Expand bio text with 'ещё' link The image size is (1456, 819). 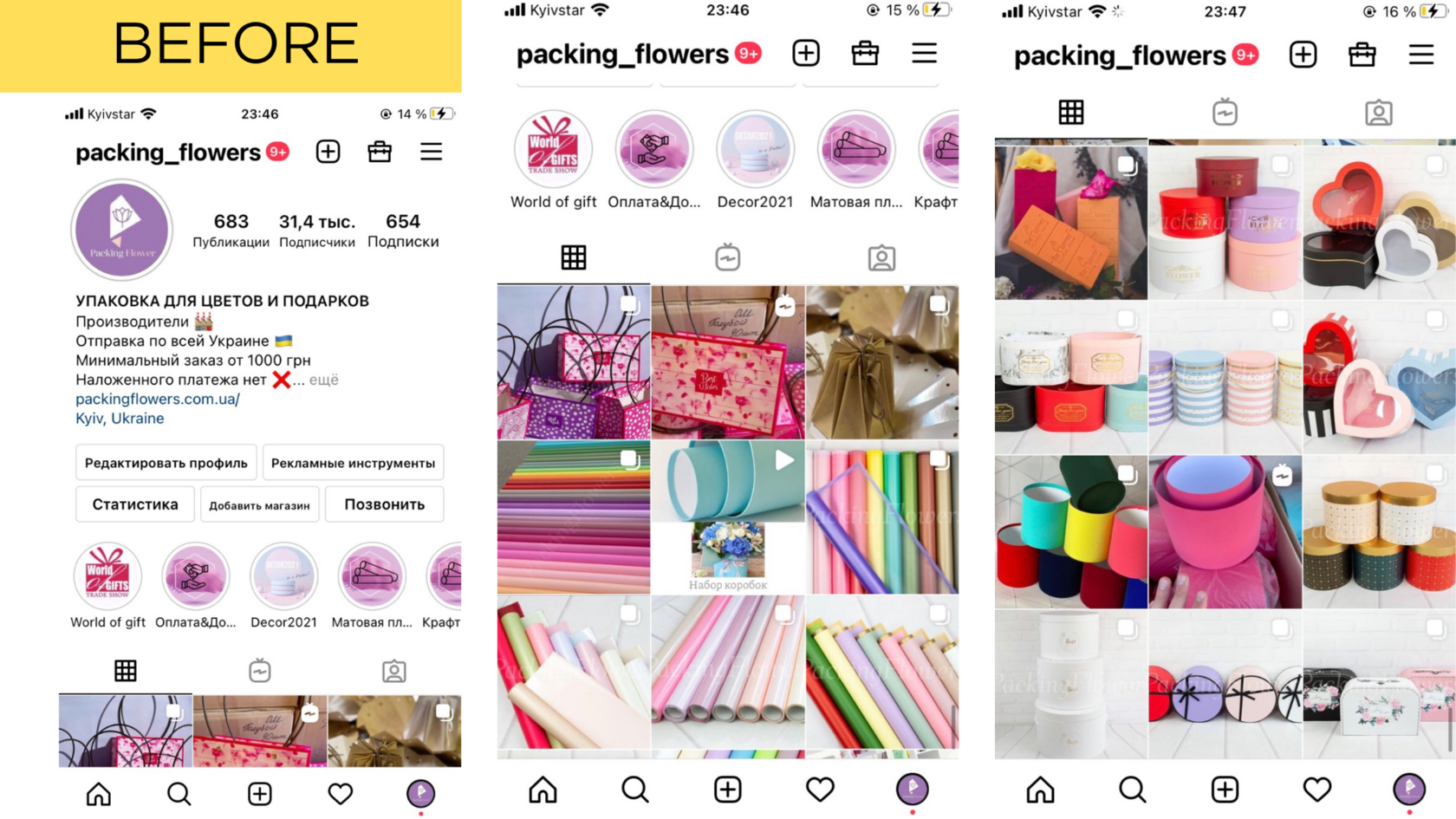click(323, 380)
